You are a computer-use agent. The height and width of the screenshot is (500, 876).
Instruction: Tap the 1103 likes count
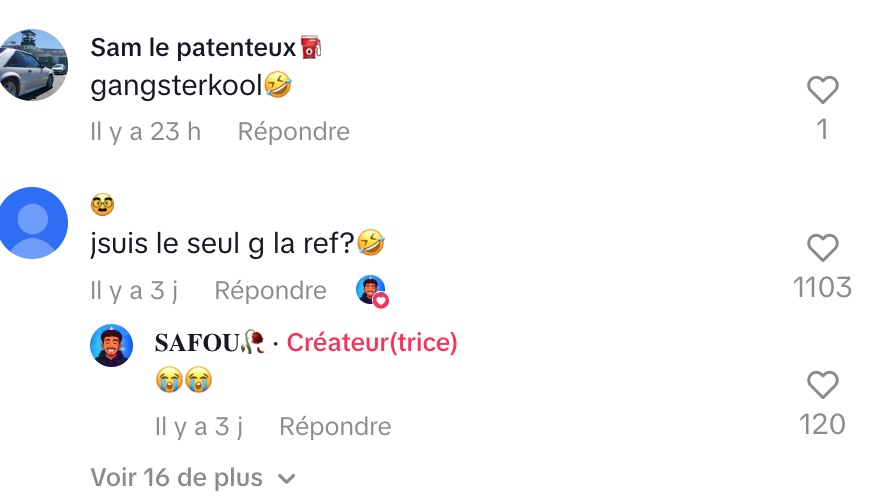pos(822,288)
